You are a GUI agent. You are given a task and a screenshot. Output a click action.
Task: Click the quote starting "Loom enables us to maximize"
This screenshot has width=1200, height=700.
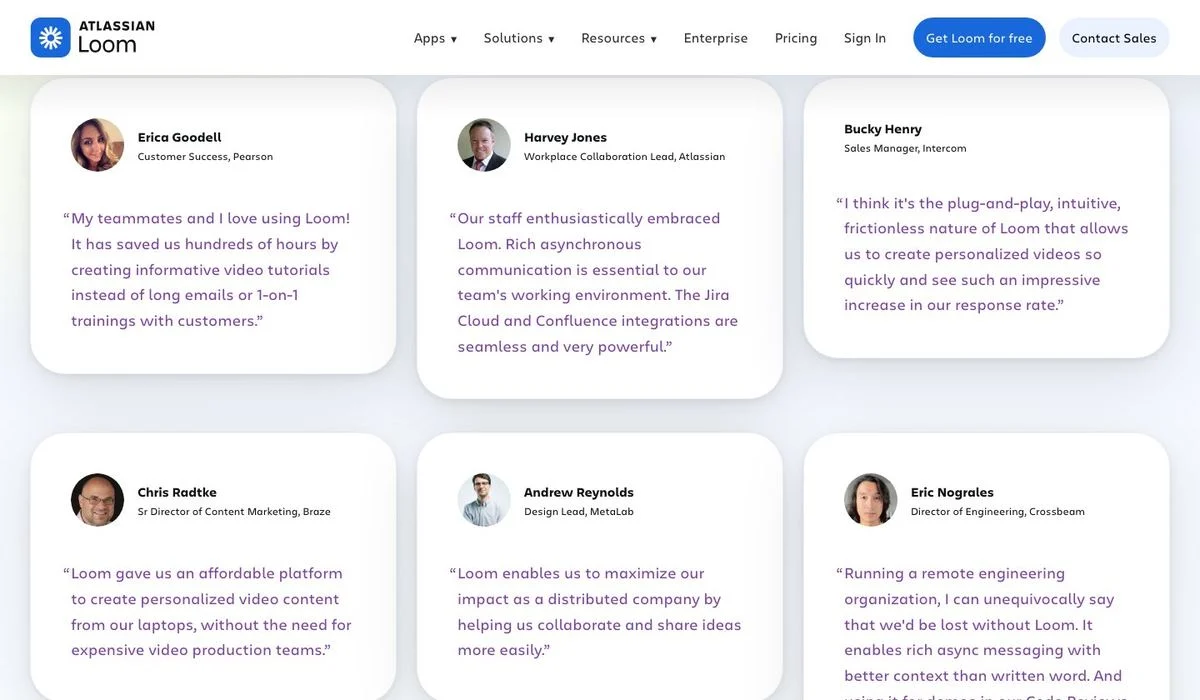595,611
